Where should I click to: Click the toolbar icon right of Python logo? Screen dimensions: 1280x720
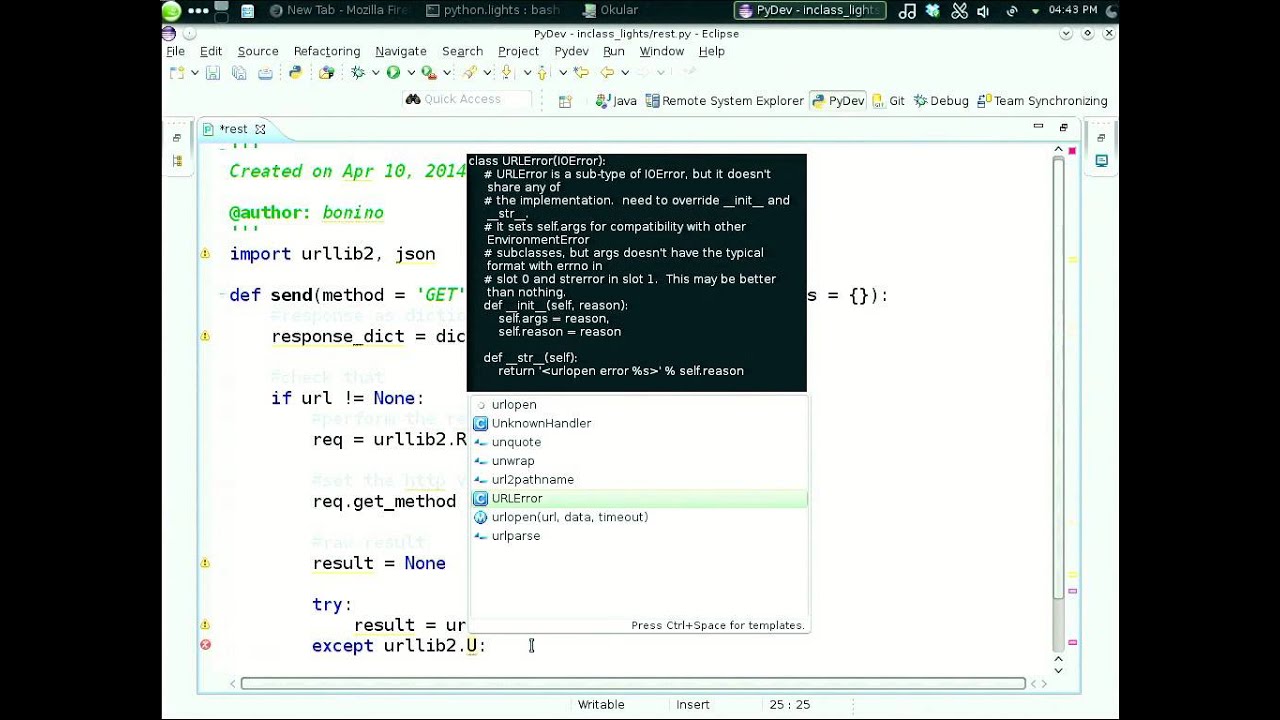tap(326, 72)
